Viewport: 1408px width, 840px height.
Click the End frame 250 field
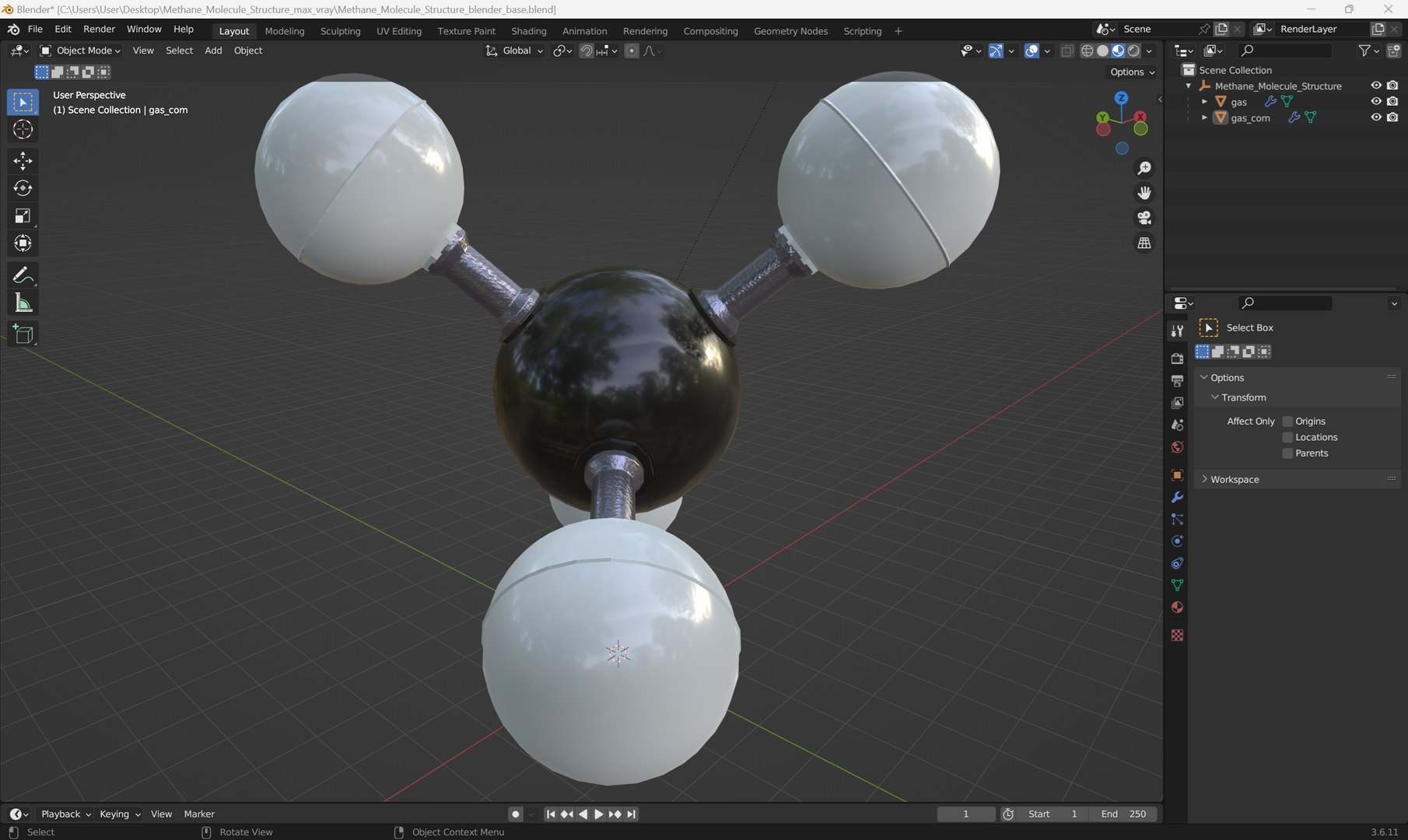tap(1123, 814)
